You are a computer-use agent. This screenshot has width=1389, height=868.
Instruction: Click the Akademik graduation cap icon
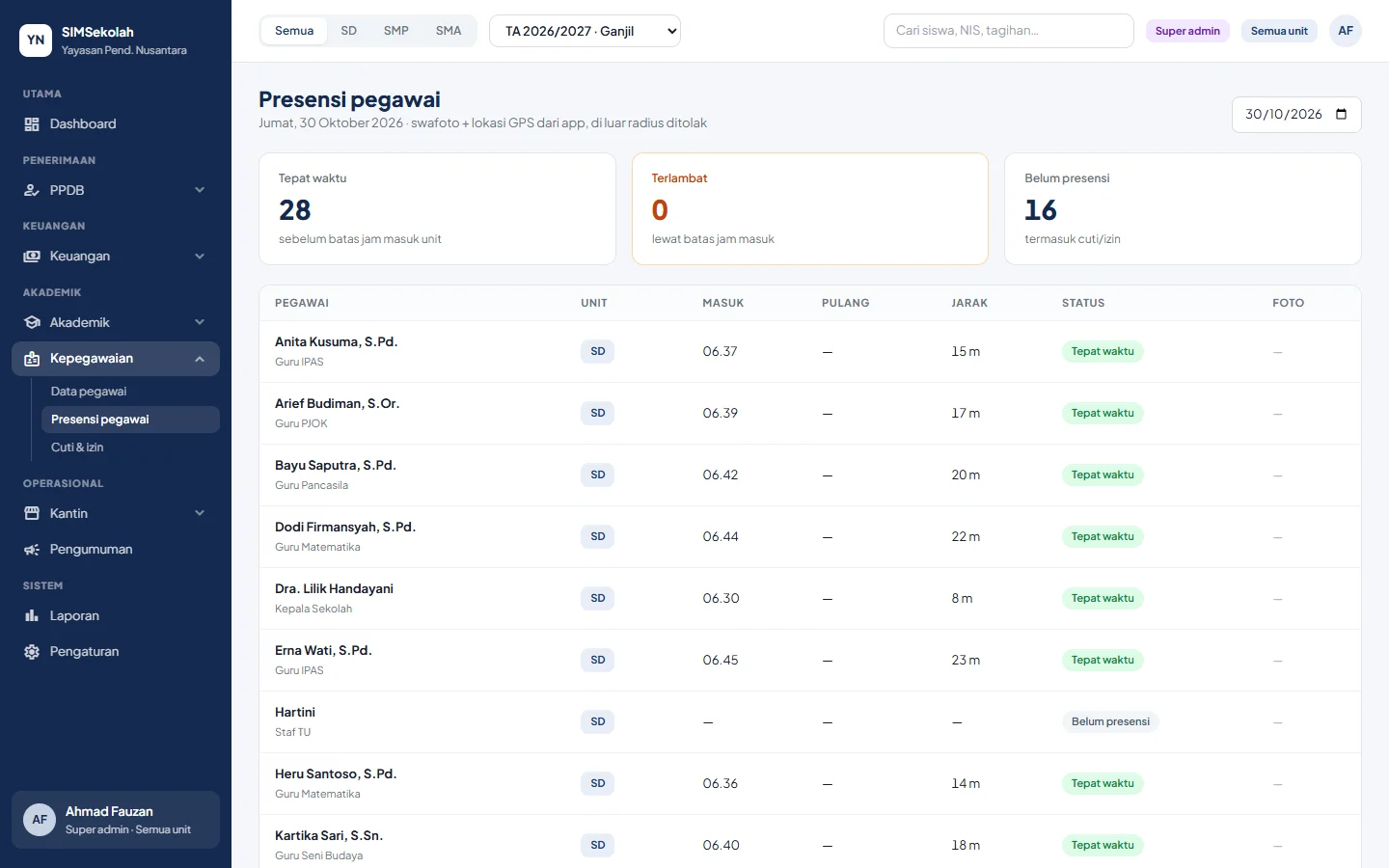[x=32, y=323]
